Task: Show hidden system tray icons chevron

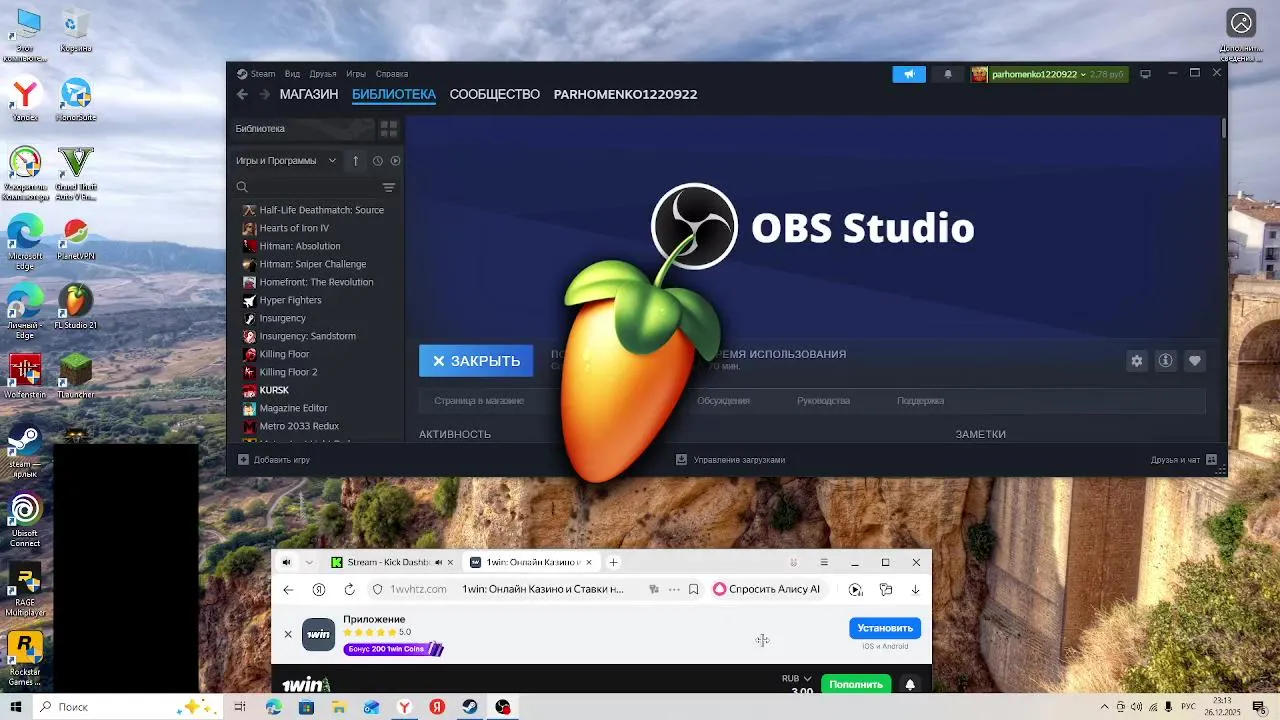Action: pyautogui.click(x=1104, y=707)
